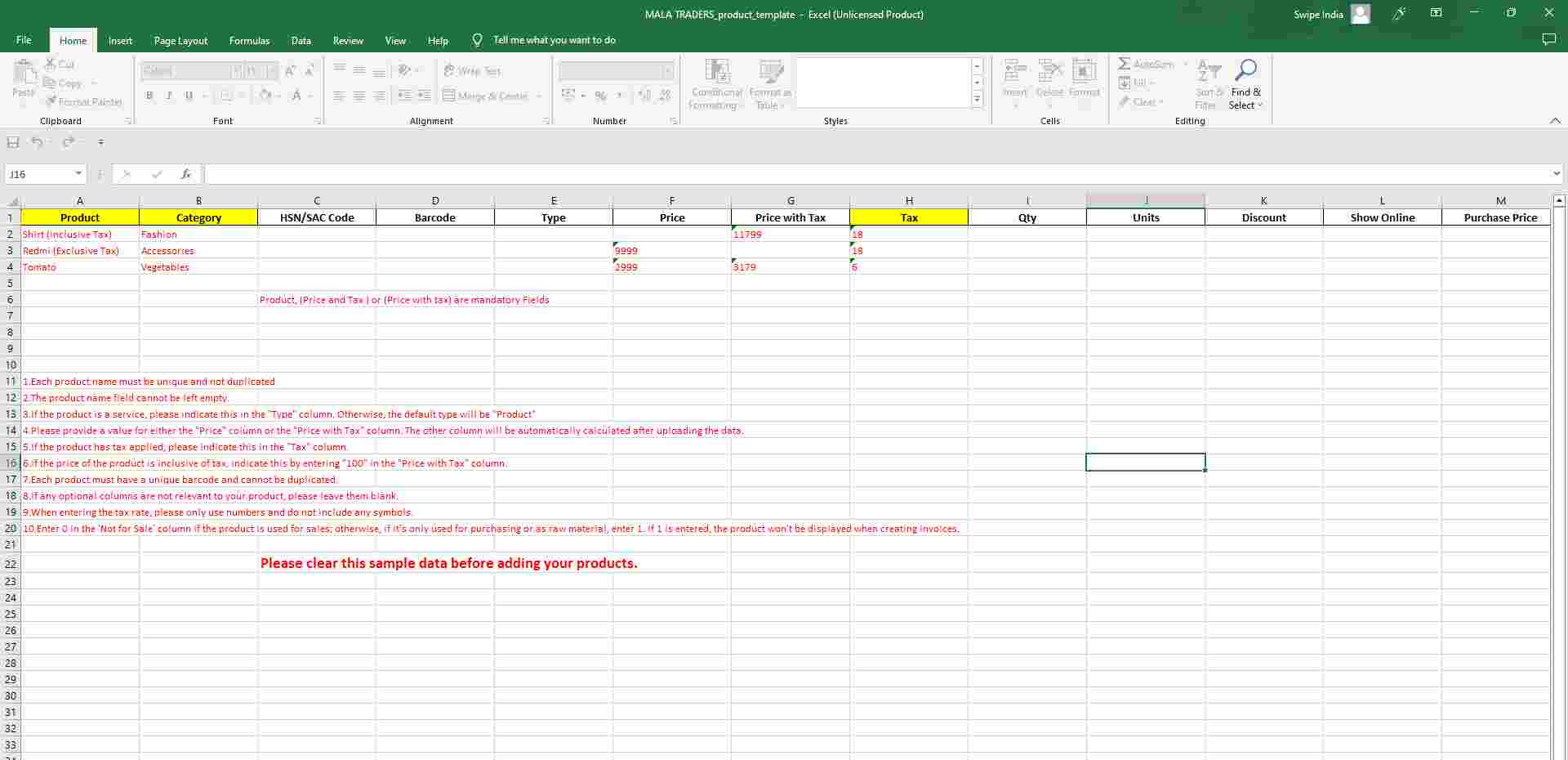The width and height of the screenshot is (1568, 760).
Task: Toggle Bold formatting
Action: pyautogui.click(x=149, y=96)
